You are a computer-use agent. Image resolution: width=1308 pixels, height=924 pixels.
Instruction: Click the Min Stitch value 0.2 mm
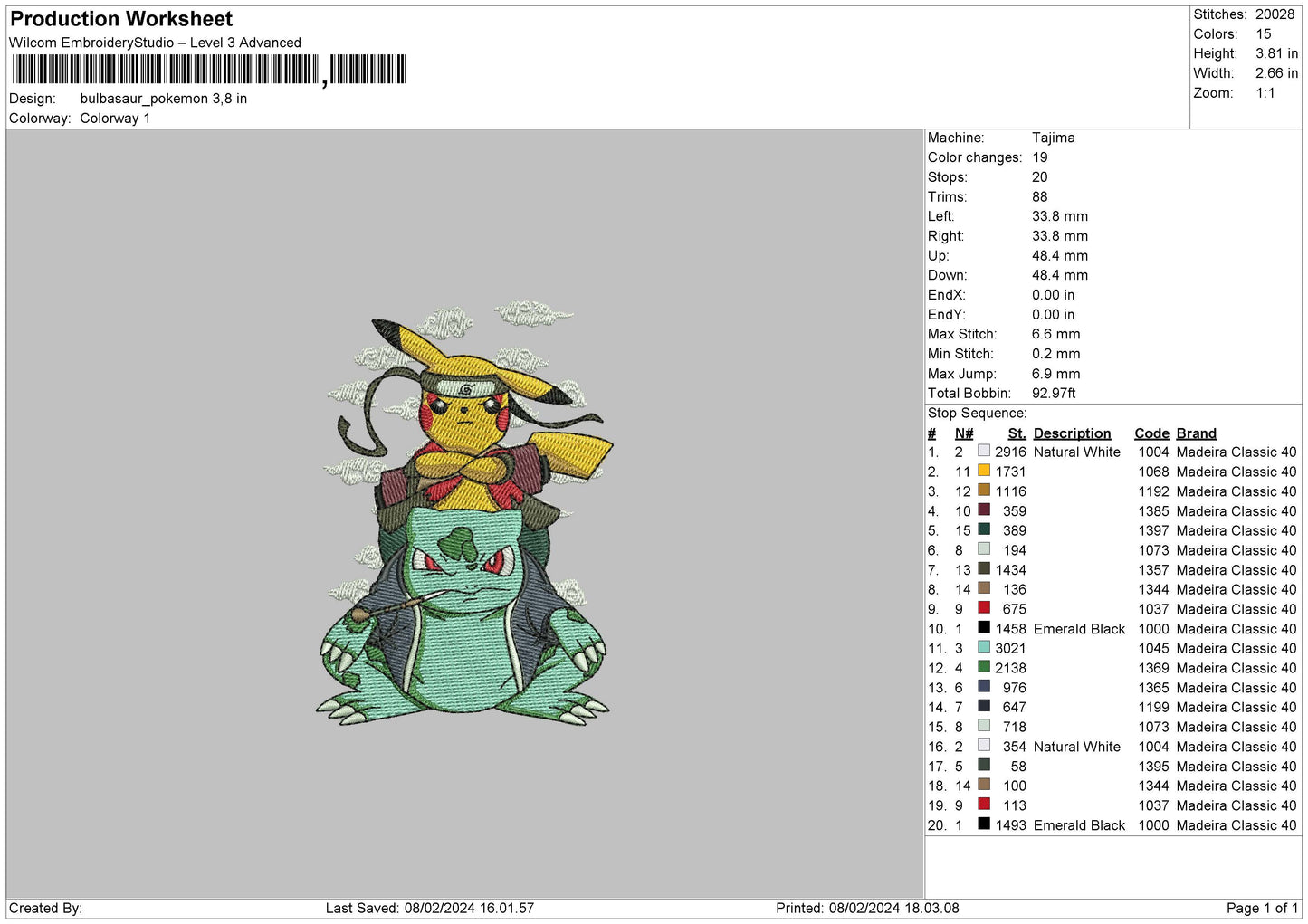click(1058, 354)
